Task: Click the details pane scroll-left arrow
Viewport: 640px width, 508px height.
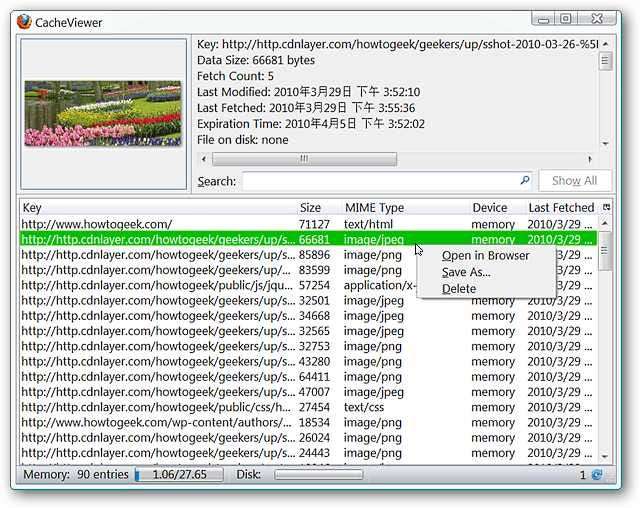Action: (x=204, y=159)
